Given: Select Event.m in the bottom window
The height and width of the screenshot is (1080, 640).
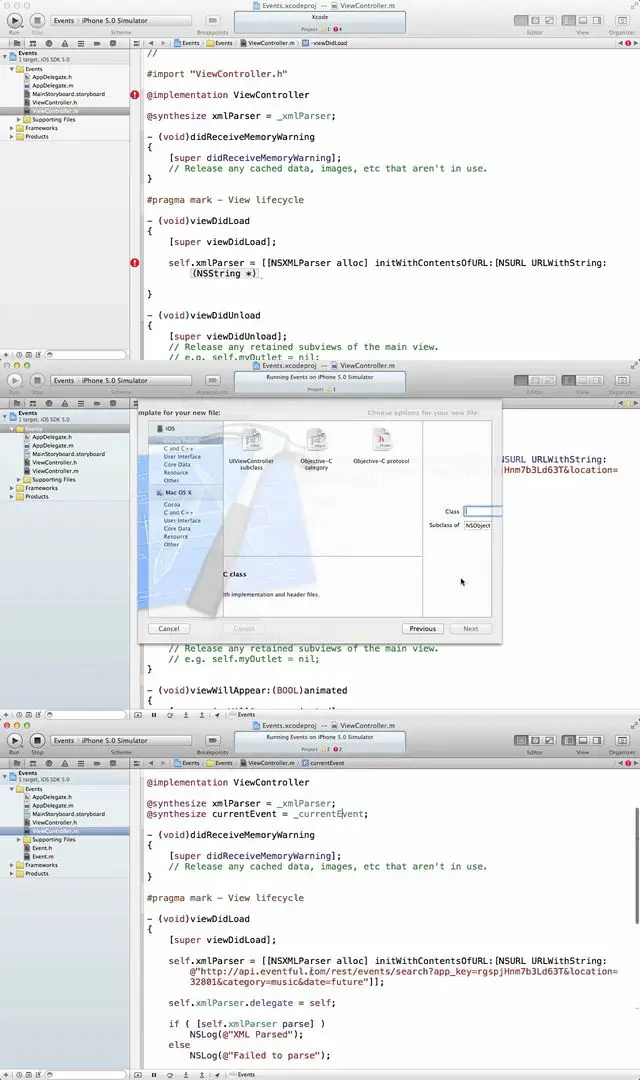Looking at the screenshot, I should (x=43, y=857).
